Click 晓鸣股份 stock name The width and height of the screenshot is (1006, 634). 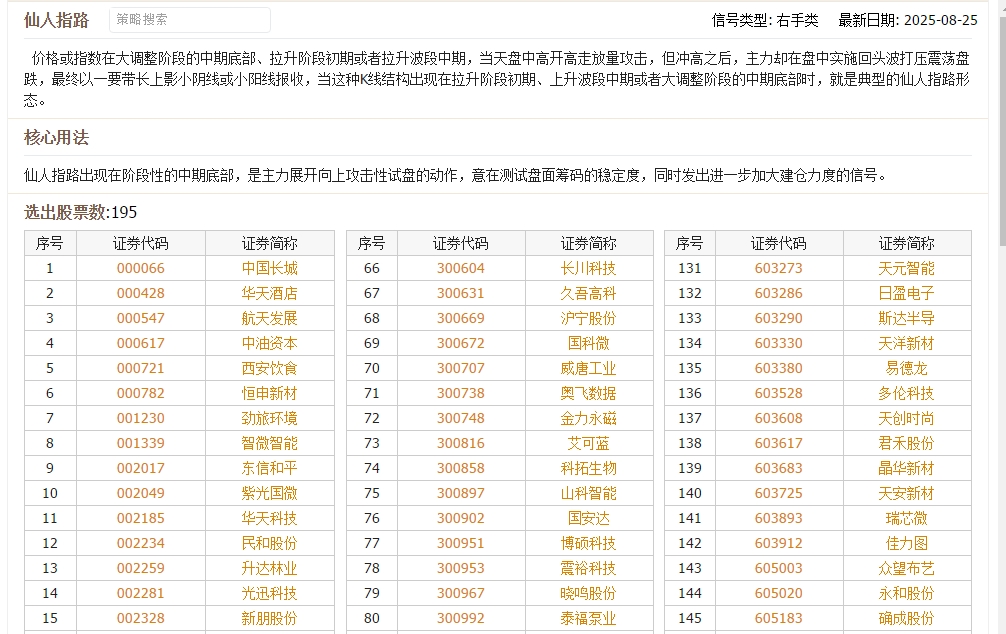pyautogui.click(x=588, y=594)
